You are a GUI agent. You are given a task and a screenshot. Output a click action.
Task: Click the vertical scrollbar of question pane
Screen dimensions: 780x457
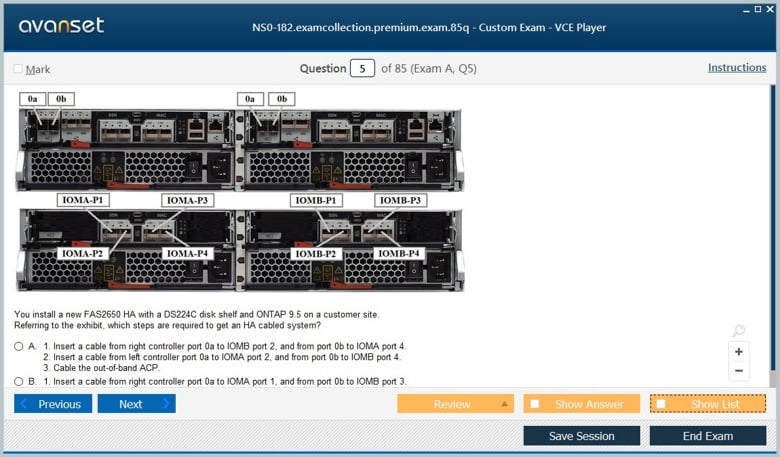[773, 228]
